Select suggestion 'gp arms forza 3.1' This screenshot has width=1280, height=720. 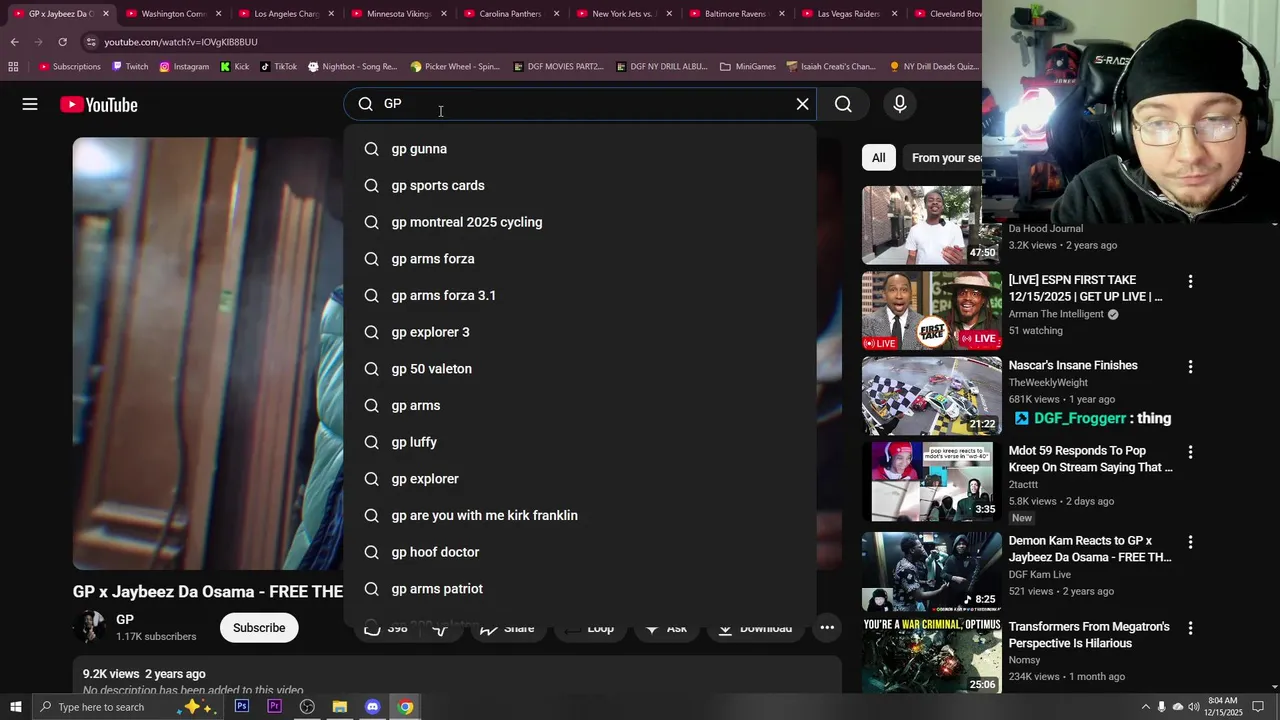[580, 295]
